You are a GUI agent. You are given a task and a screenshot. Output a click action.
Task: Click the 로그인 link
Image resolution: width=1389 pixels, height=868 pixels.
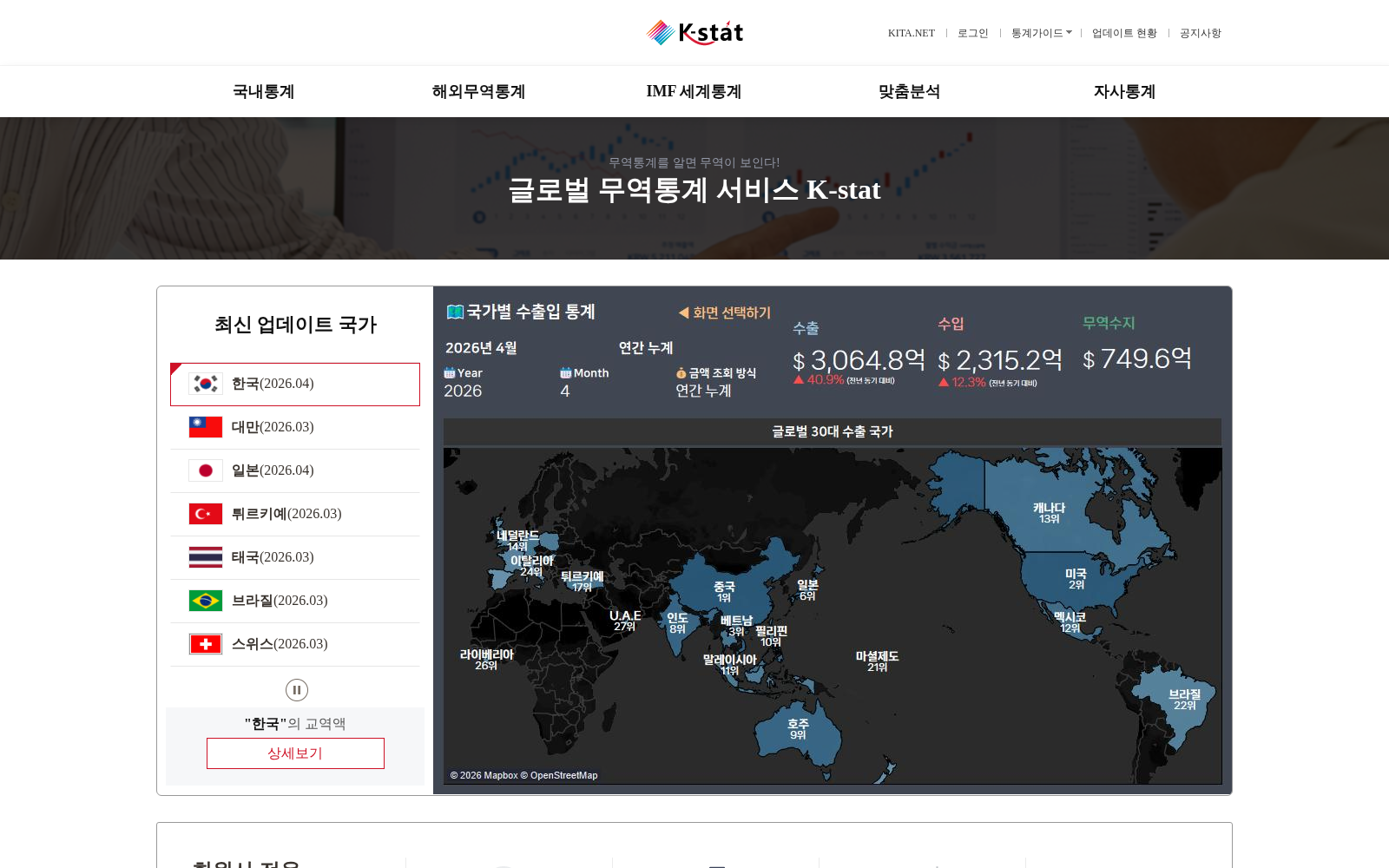point(973,33)
